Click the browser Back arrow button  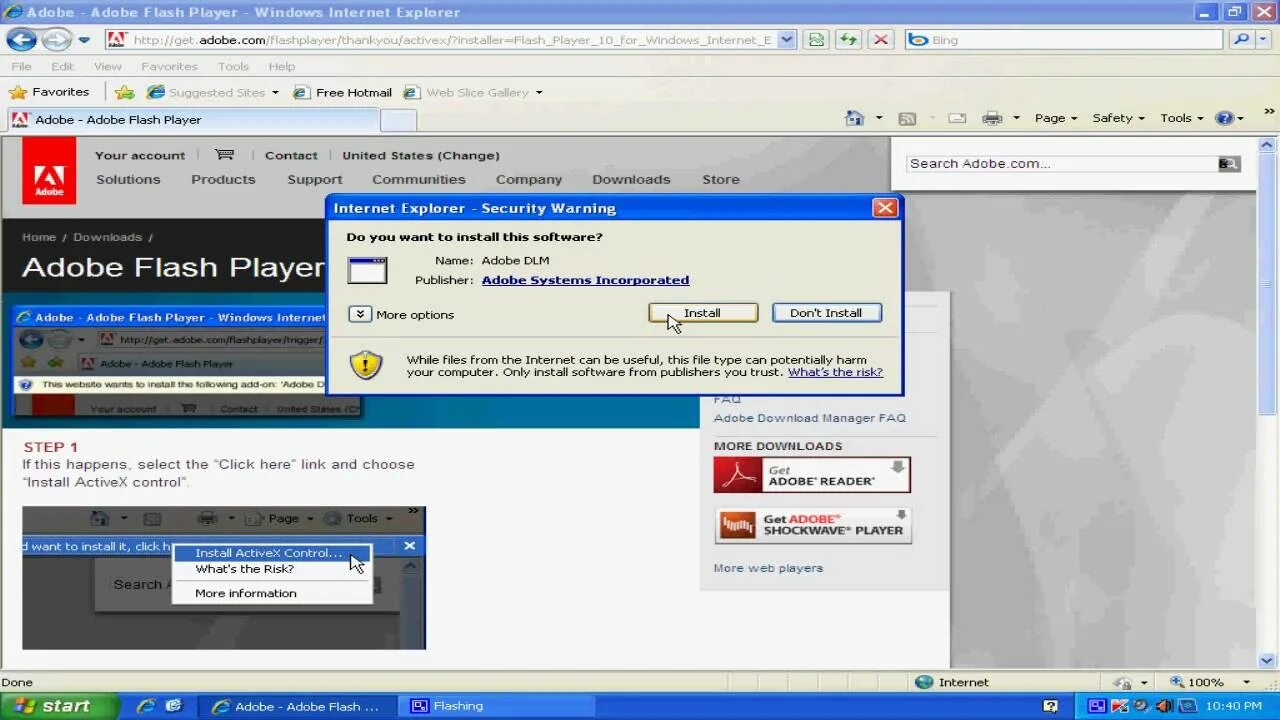(x=22, y=40)
